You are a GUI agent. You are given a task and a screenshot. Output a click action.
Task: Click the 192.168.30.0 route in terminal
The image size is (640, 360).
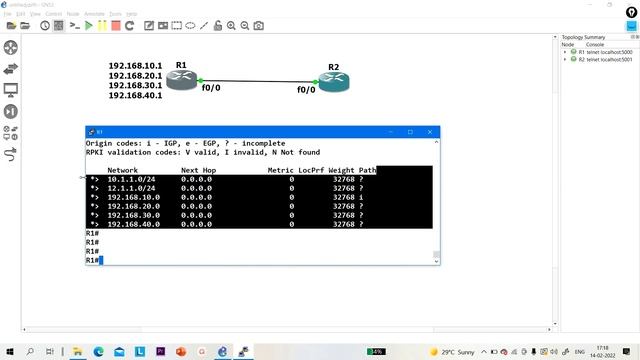pos(133,215)
